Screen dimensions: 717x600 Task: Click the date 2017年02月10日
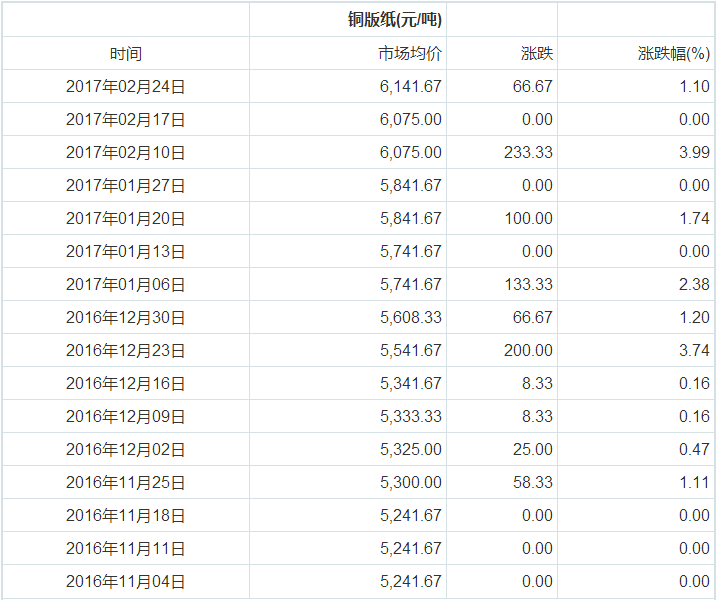click(126, 153)
